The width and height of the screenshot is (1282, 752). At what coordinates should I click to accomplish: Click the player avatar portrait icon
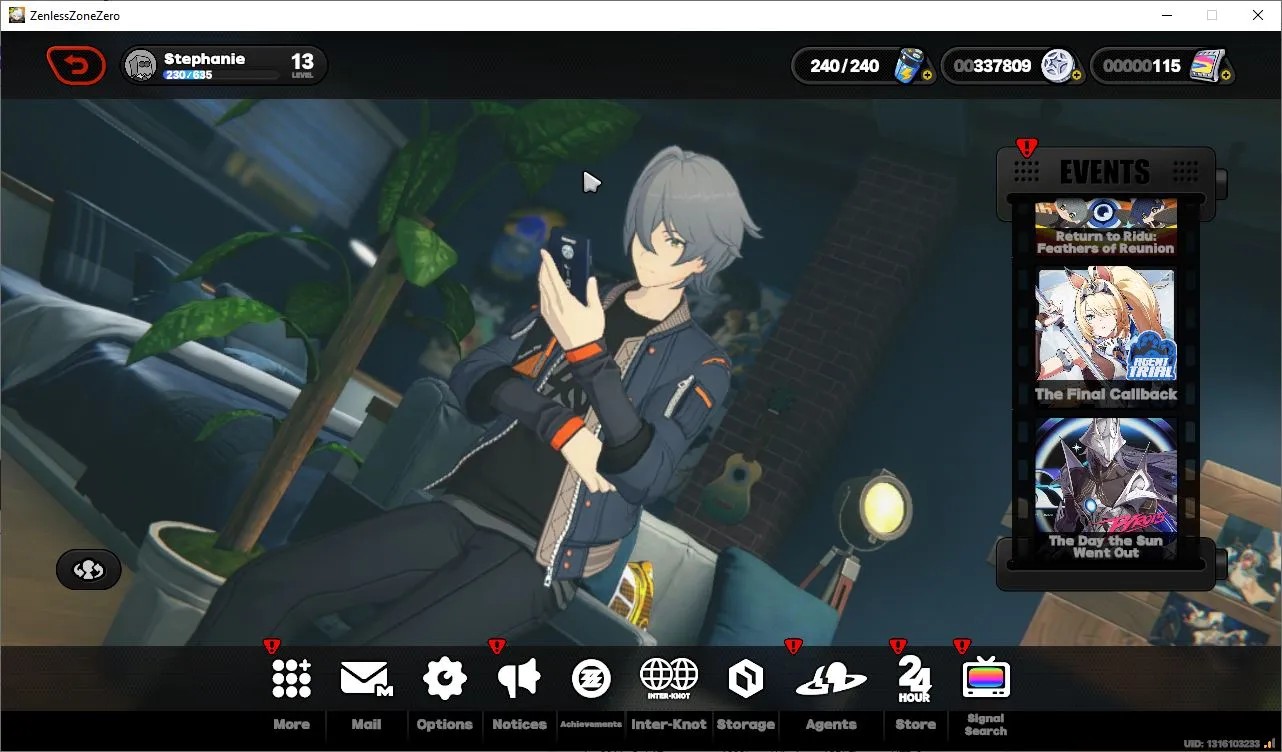click(142, 66)
